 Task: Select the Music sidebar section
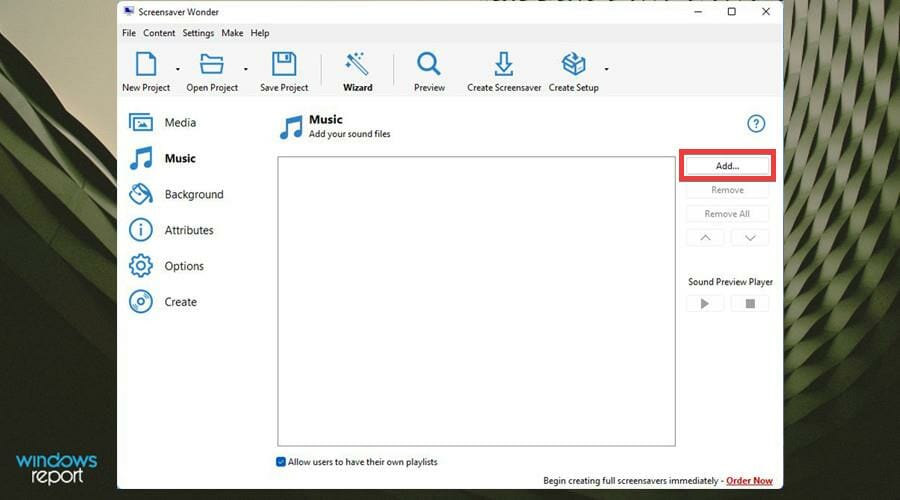coord(163,158)
